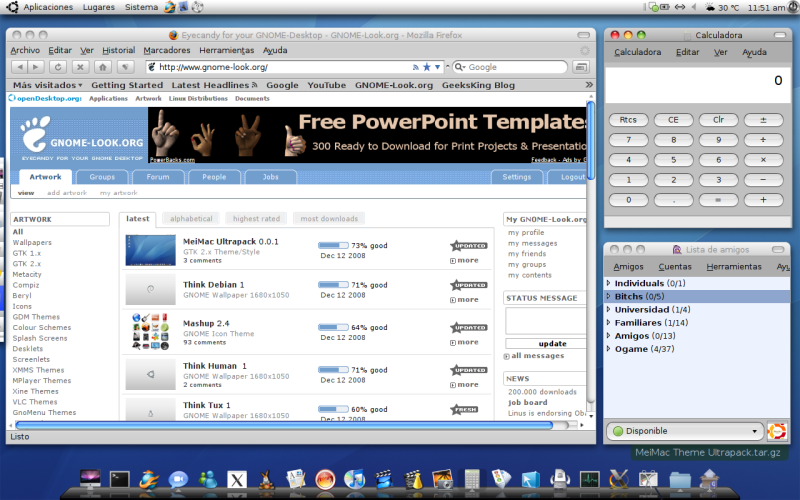
Task: Open the Google search engine dropdown
Action: tap(460, 67)
